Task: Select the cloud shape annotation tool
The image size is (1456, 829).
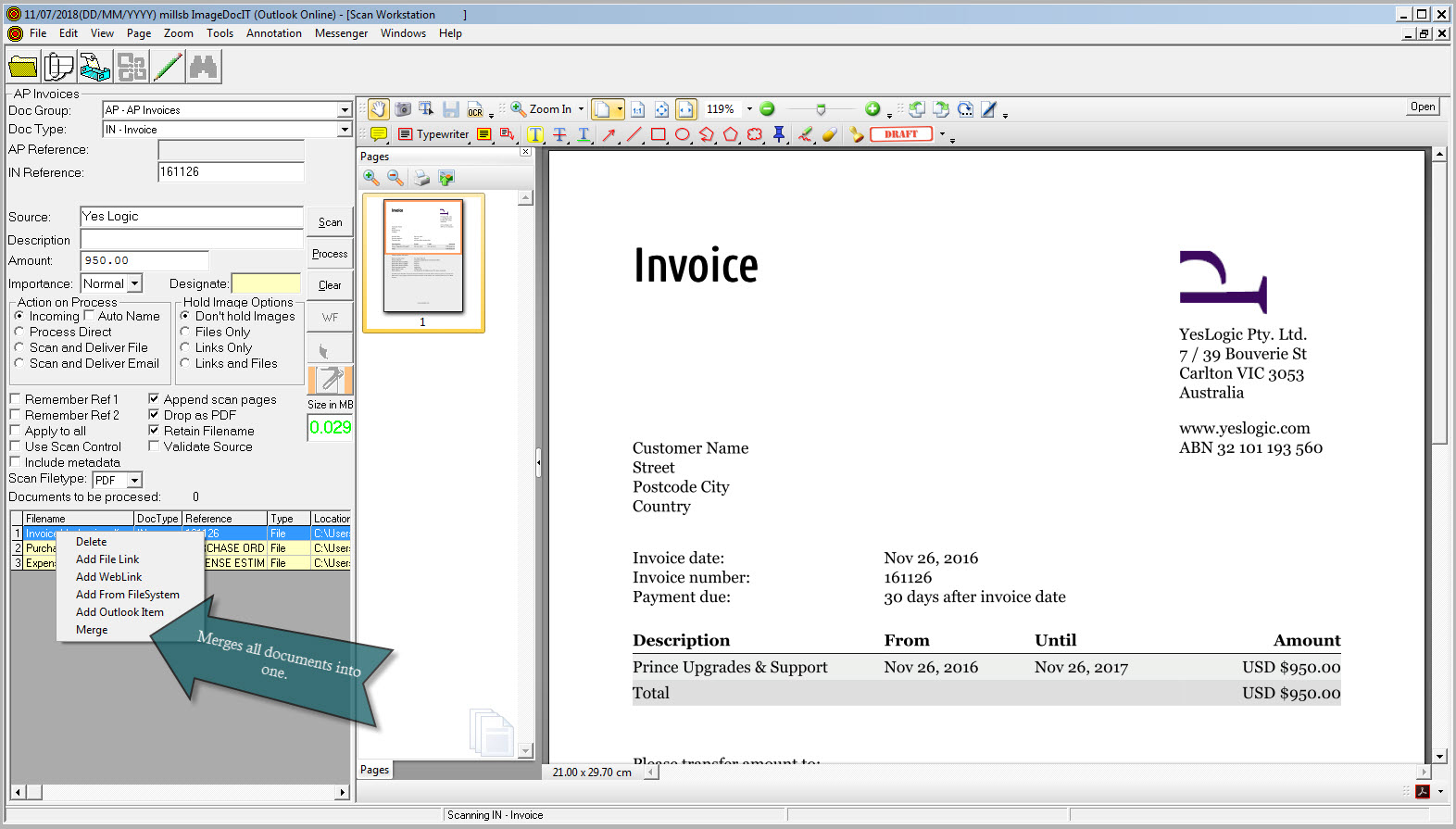Action: click(755, 134)
